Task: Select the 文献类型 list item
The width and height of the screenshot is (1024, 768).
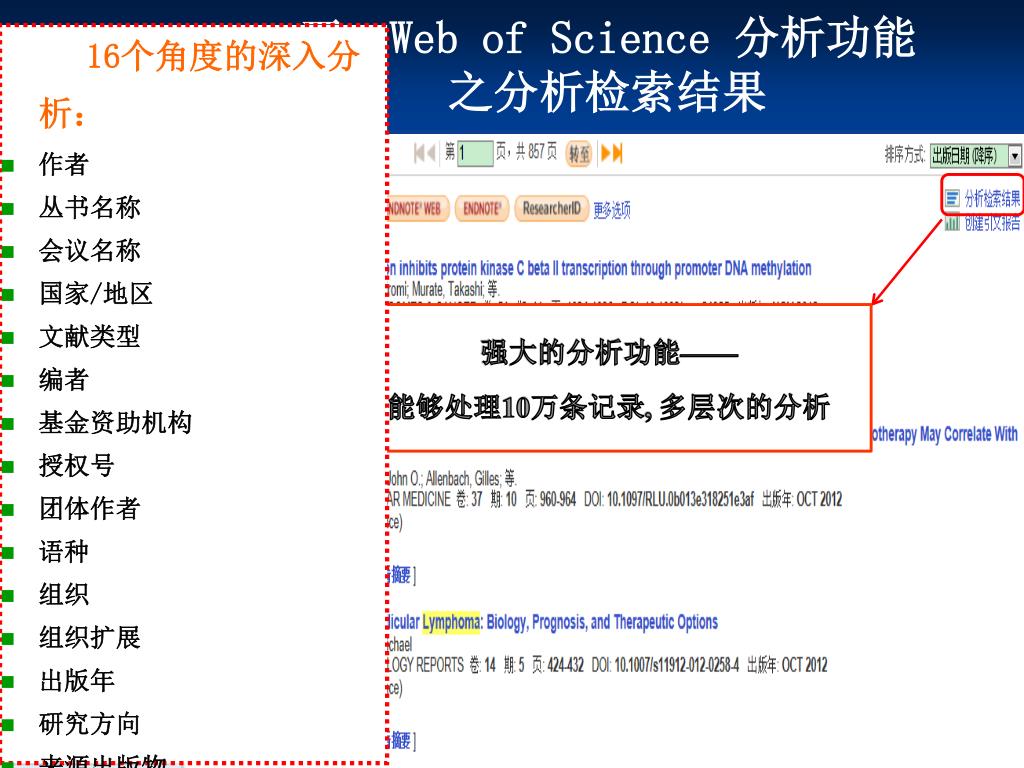Action: click(89, 336)
